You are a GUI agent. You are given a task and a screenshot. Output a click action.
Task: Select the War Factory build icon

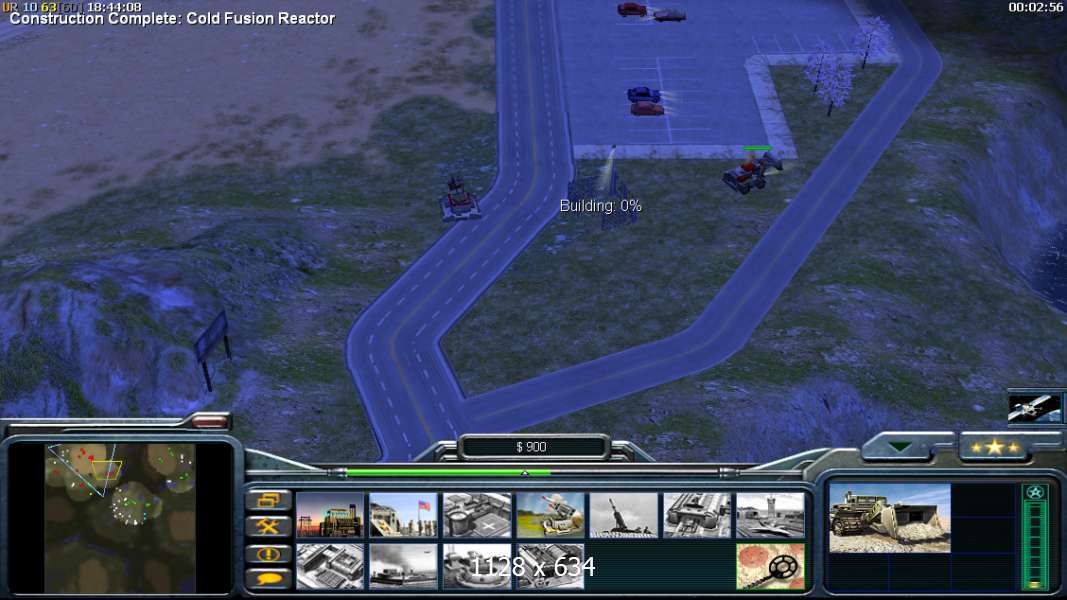point(697,515)
